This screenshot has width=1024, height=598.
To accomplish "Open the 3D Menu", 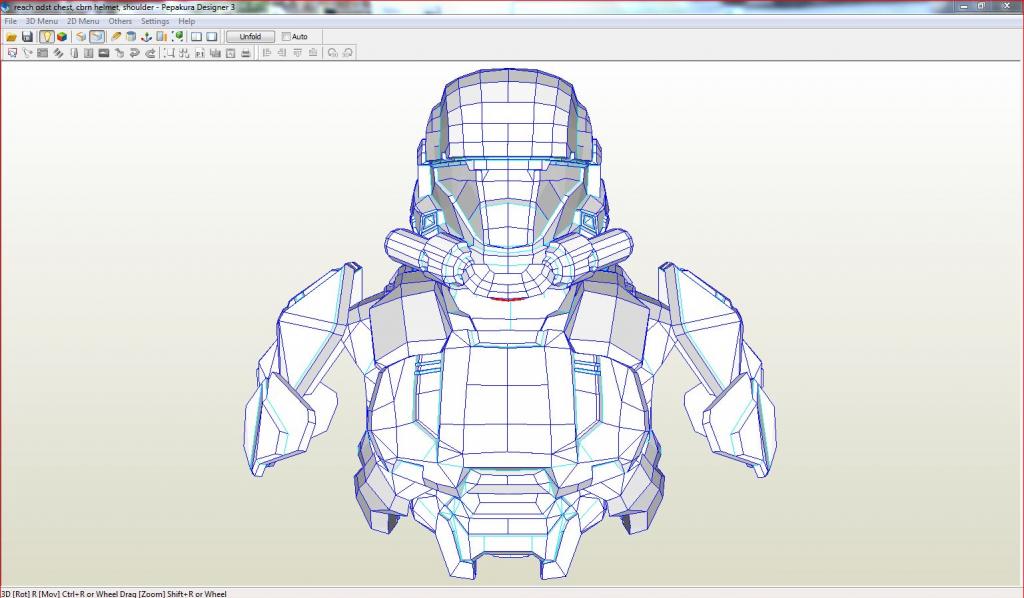I will (41, 21).
